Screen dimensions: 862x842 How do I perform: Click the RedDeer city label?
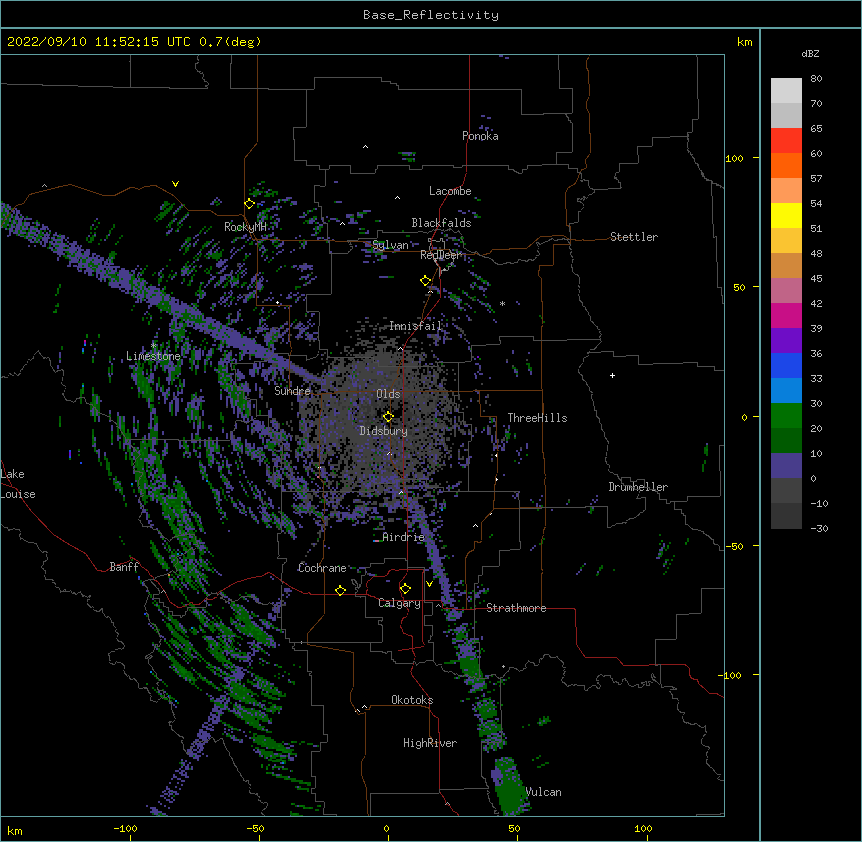pyautogui.click(x=440, y=255)
